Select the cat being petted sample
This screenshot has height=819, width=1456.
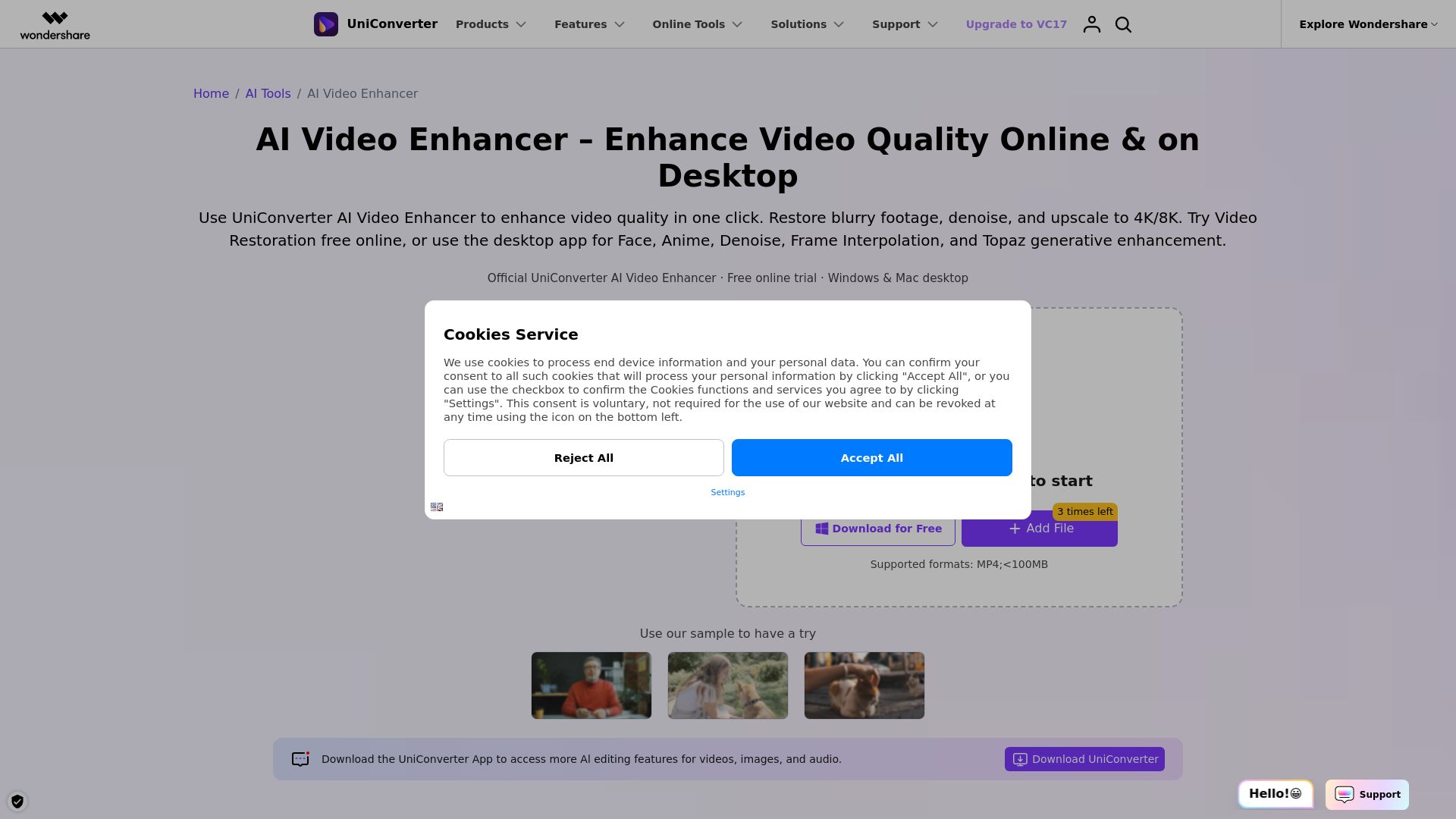864,685
